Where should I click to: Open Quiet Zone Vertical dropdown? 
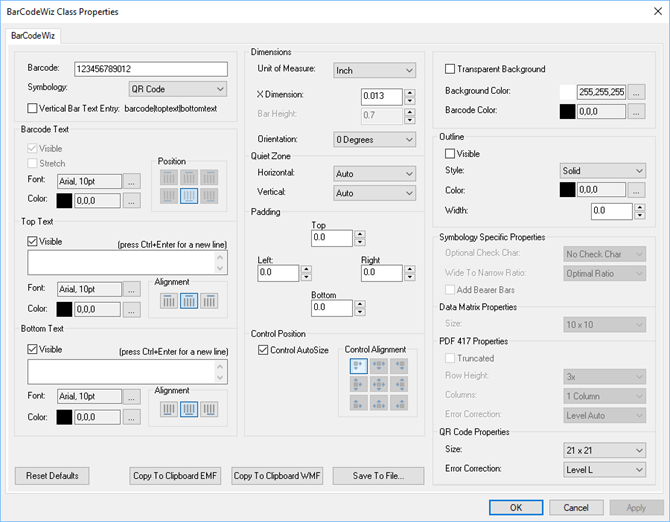pyautogui.click(x=374, y=193)
